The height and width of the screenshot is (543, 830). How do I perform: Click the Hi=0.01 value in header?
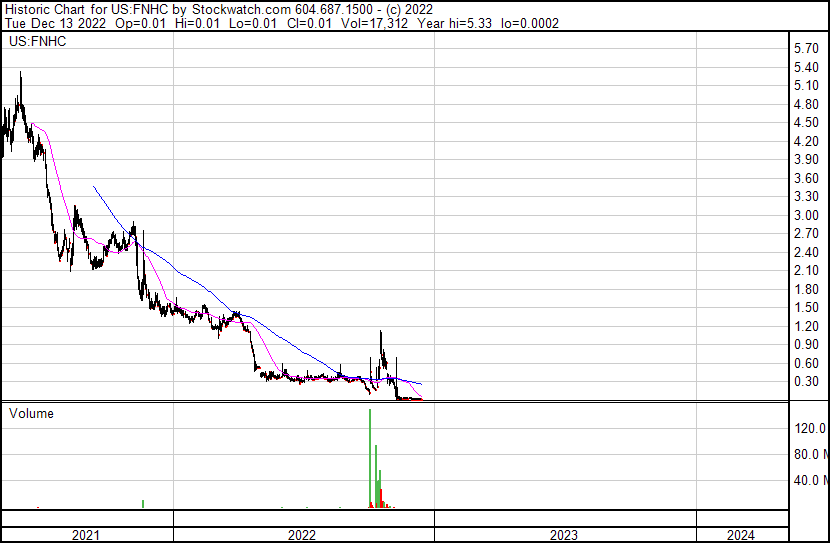(x=197, y=23)
